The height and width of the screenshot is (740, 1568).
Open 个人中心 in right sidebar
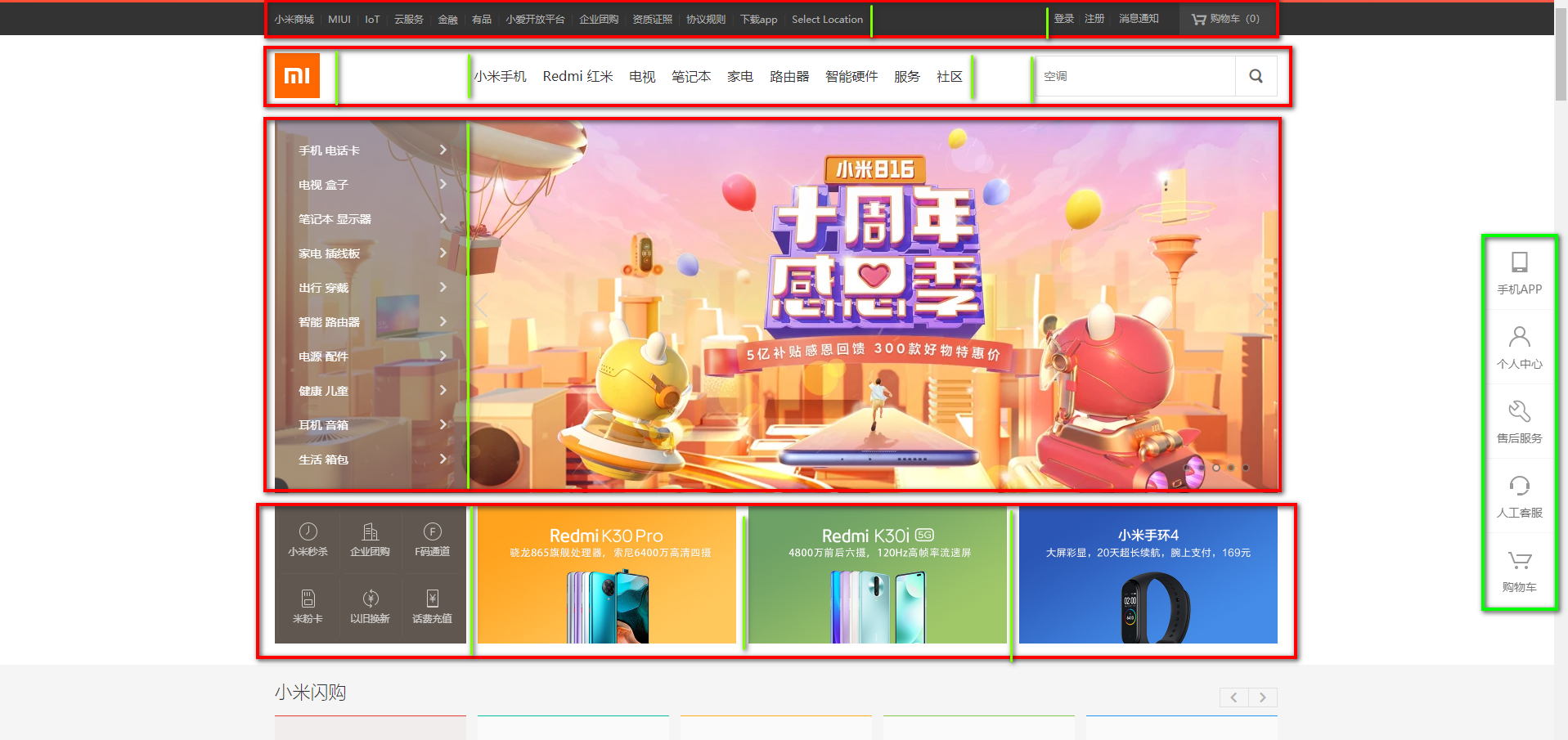(x=1519, y=348)
